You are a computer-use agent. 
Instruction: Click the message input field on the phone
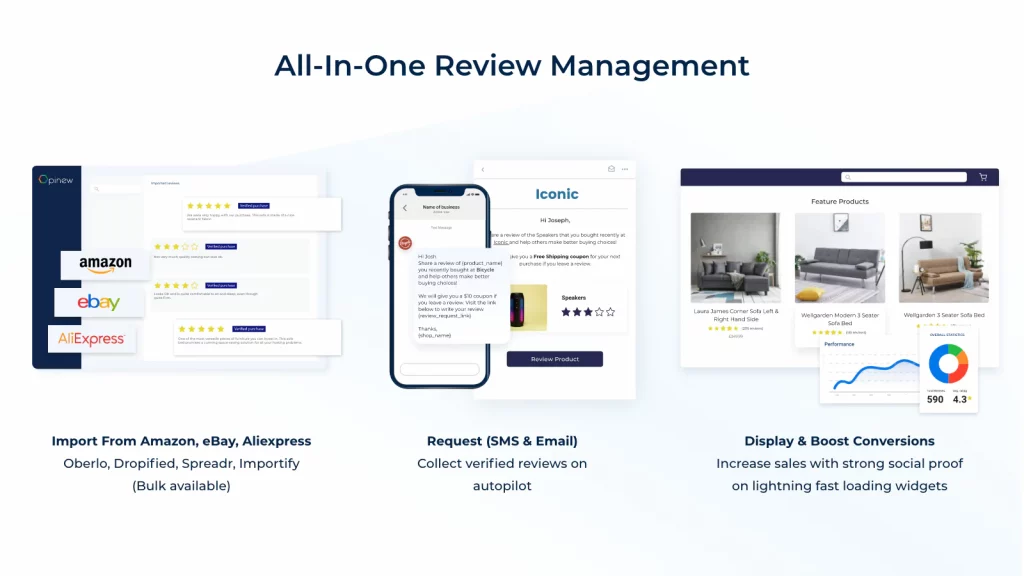click(440, 369)
